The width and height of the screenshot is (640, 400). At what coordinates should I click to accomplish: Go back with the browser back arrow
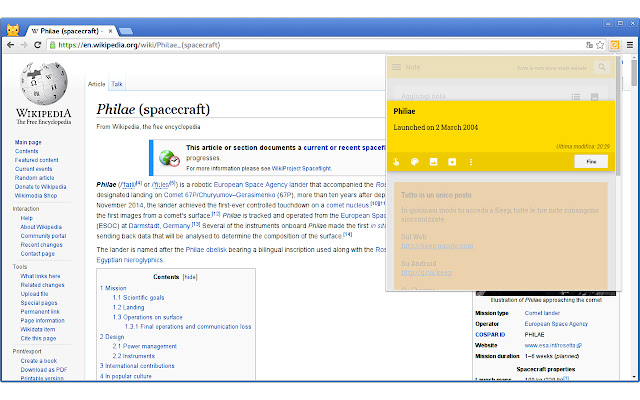10,44
